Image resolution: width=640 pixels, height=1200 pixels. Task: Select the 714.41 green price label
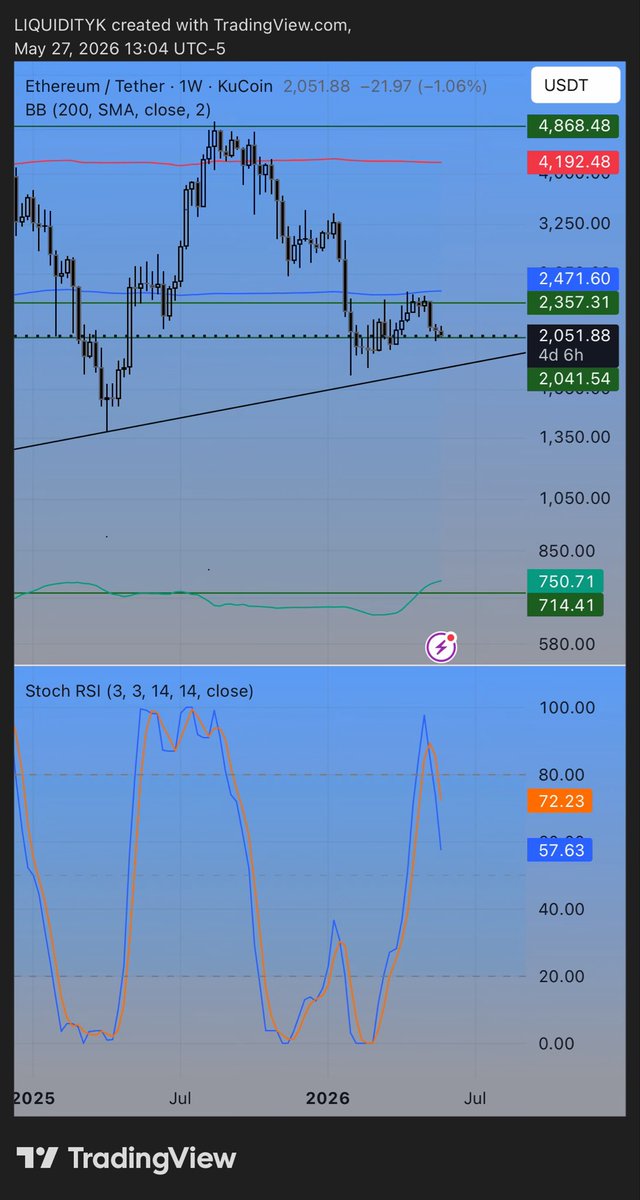[x=564, y=604]
